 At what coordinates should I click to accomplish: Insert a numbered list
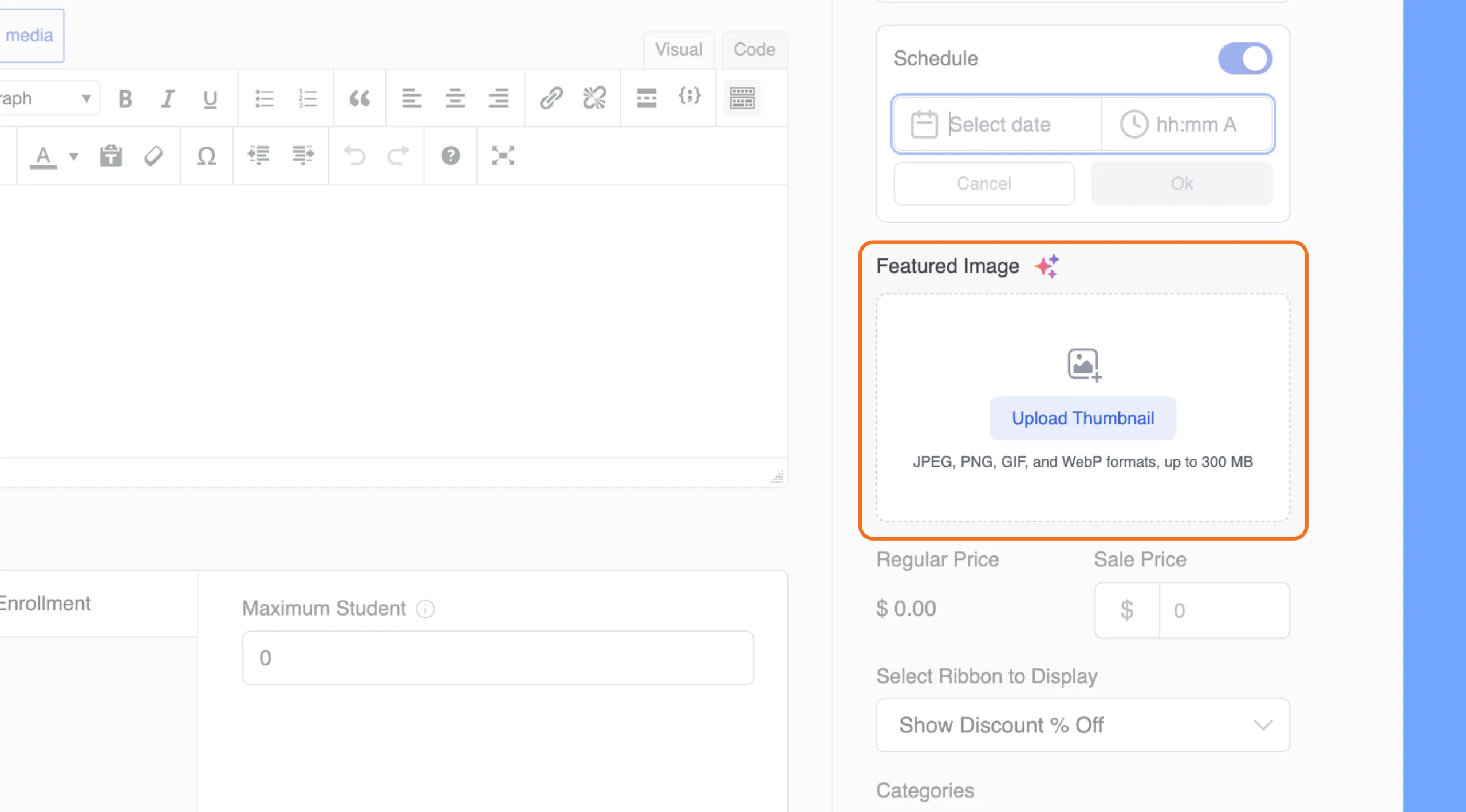(308, 98)
